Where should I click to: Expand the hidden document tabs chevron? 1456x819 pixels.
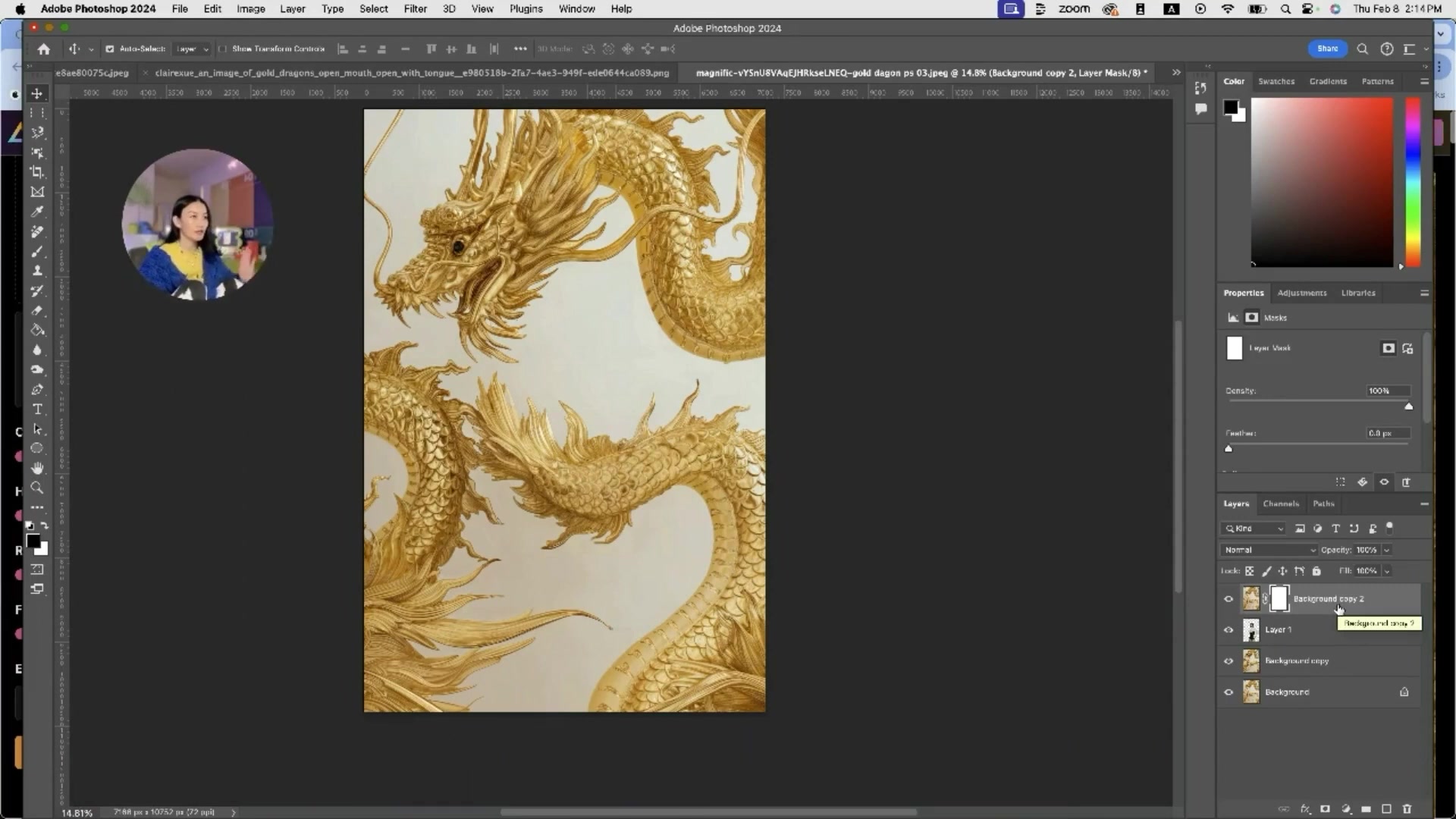(x=1176, y=73)
